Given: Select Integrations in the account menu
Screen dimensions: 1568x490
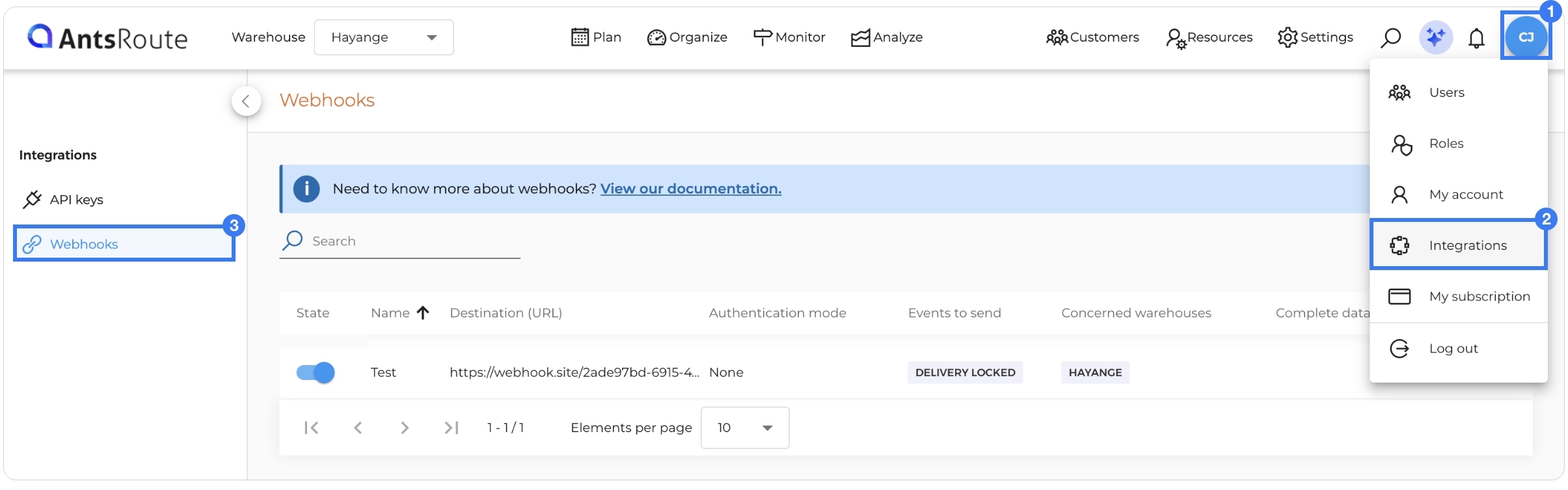Looking at the screenshot, I should [x=1459, y=245].
